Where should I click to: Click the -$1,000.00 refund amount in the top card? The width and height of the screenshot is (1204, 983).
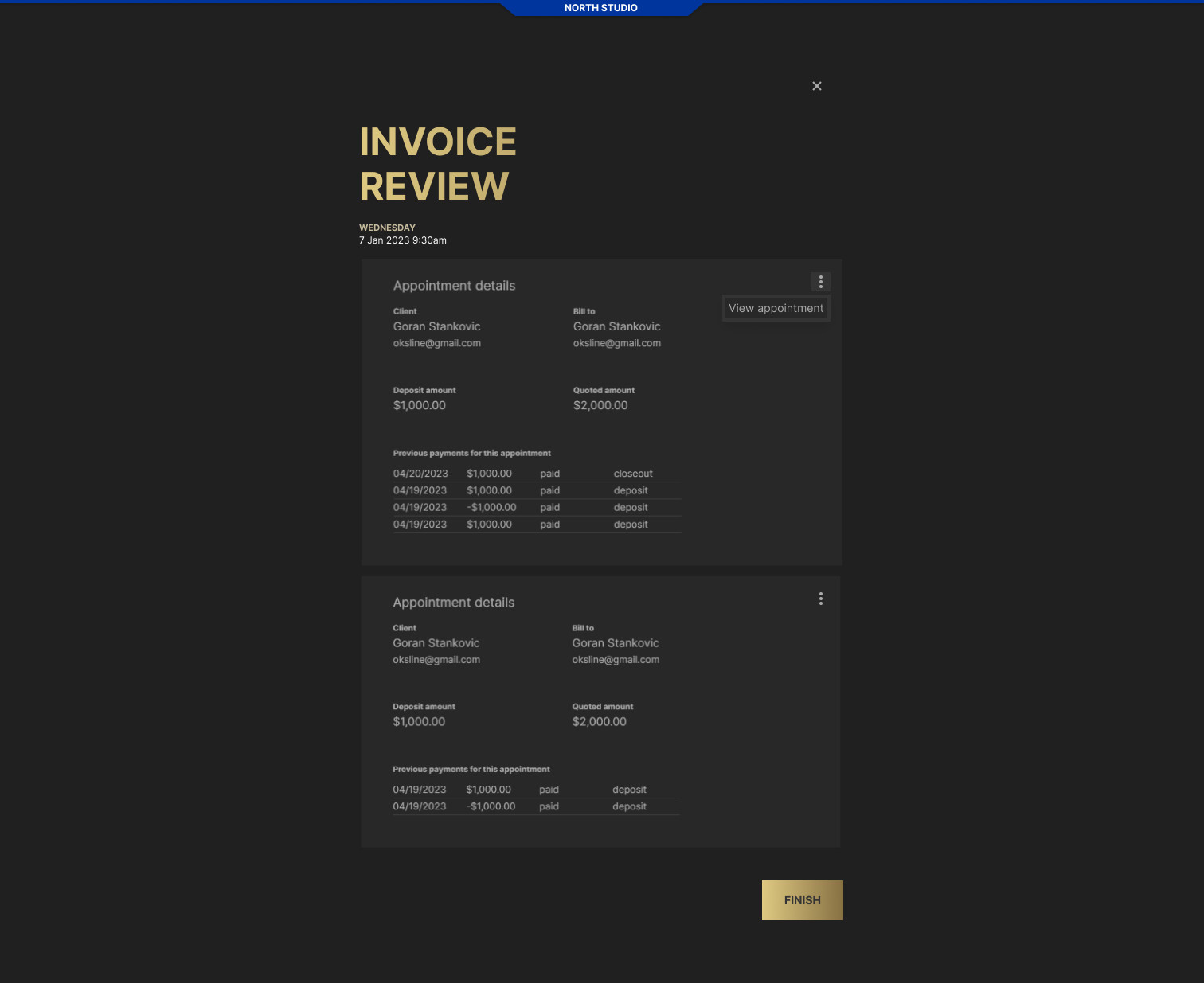pos(491,507)
